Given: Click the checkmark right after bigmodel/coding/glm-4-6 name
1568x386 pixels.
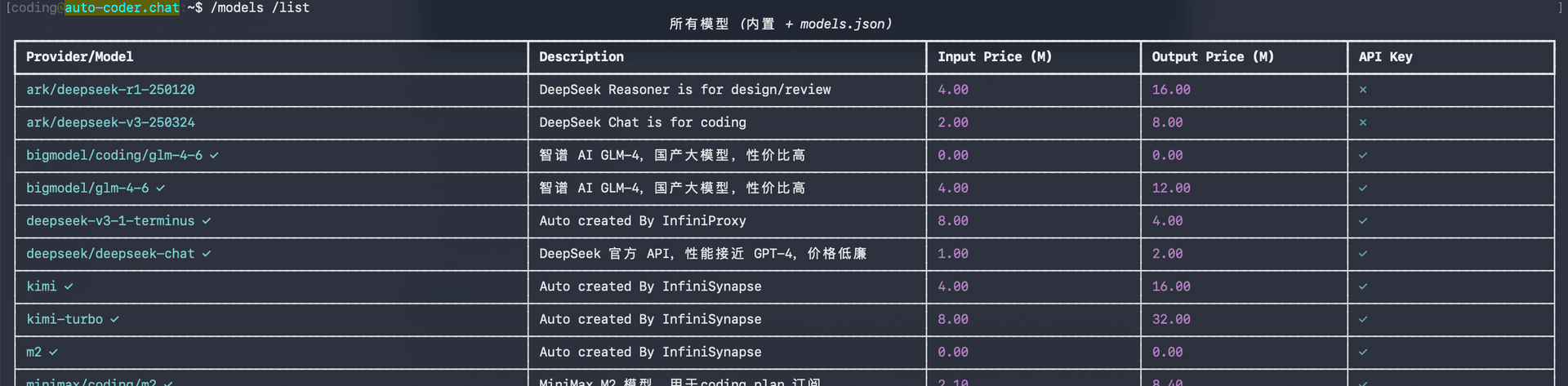Looking at the screenshot, I should (x=214, y=155).
